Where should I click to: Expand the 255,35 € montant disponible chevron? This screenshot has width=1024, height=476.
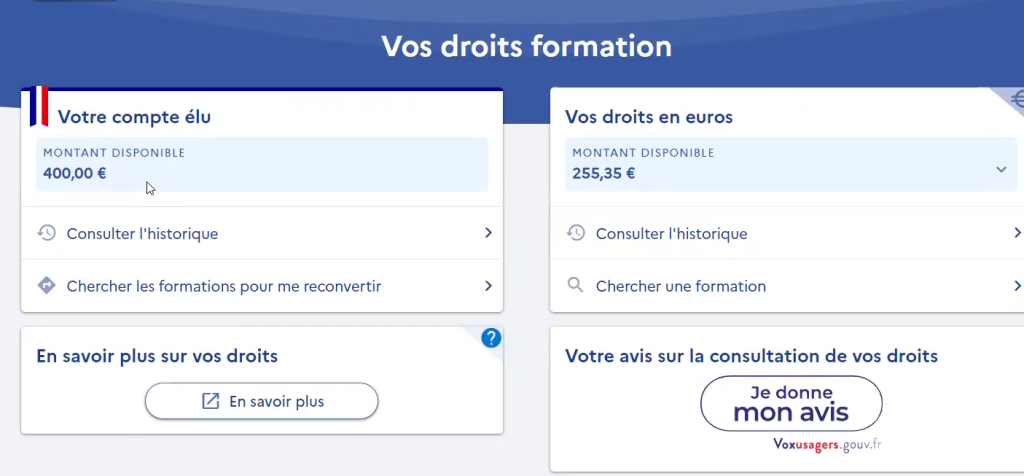1001,171
